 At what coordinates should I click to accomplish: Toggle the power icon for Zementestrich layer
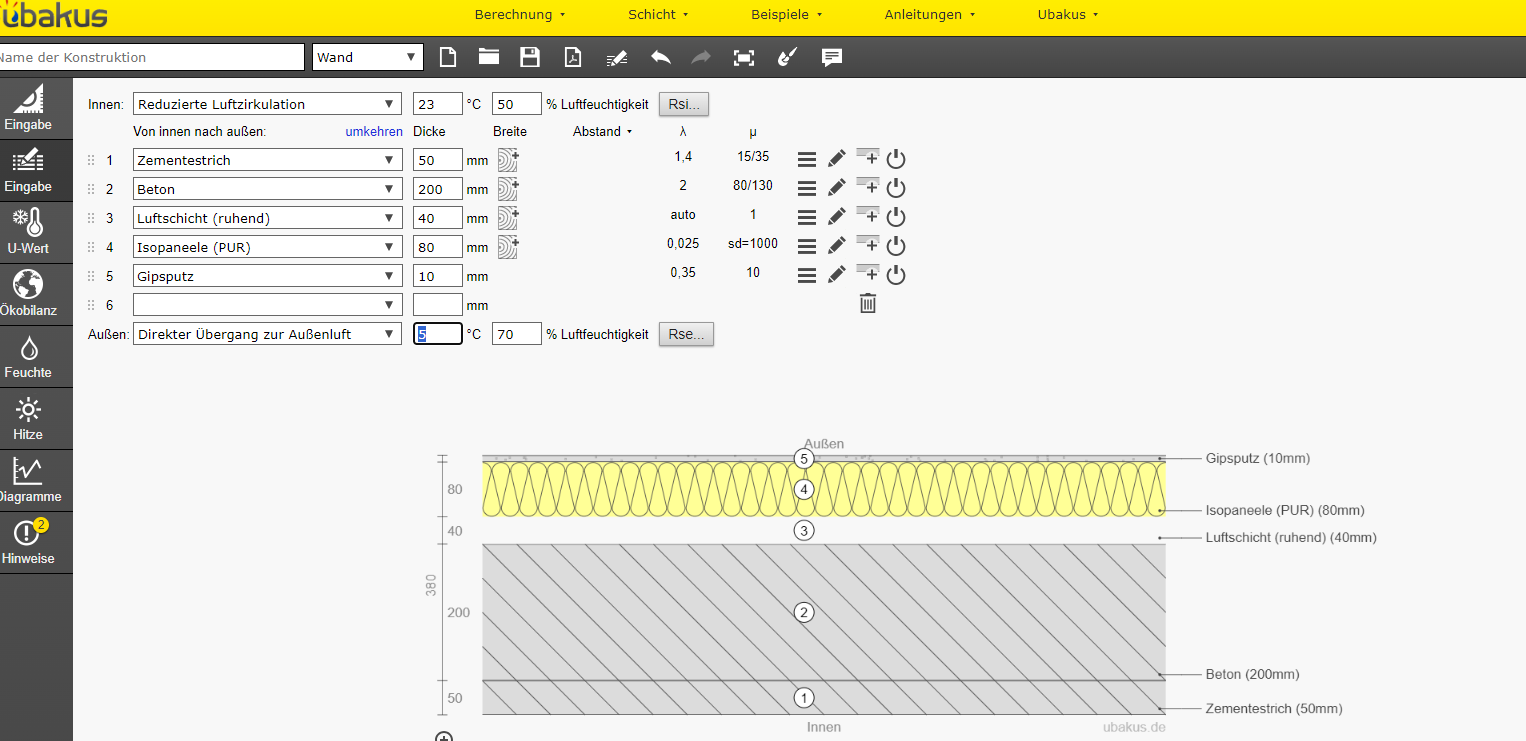pos(896,158)
